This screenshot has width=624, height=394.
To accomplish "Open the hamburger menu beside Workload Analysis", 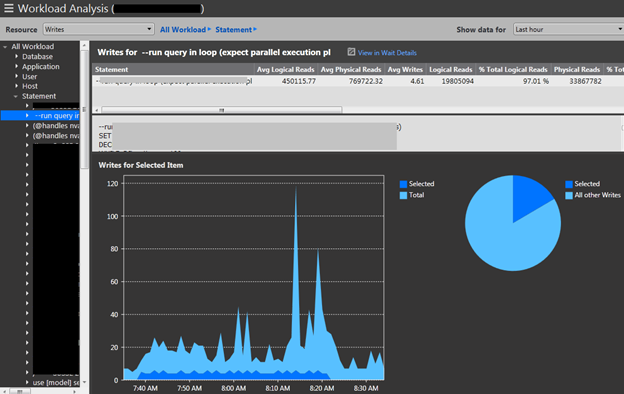I will 8,8.
